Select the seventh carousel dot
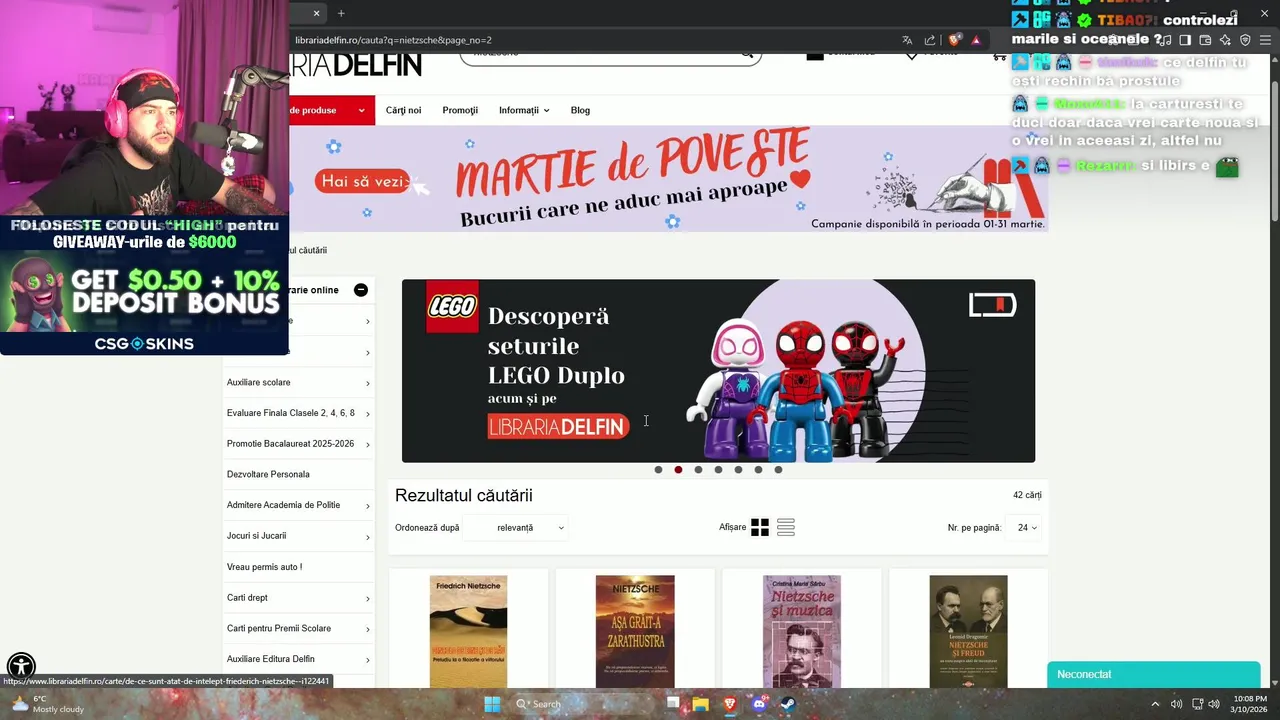Viewport: 1280px width, 720px height. click(778, 470)
